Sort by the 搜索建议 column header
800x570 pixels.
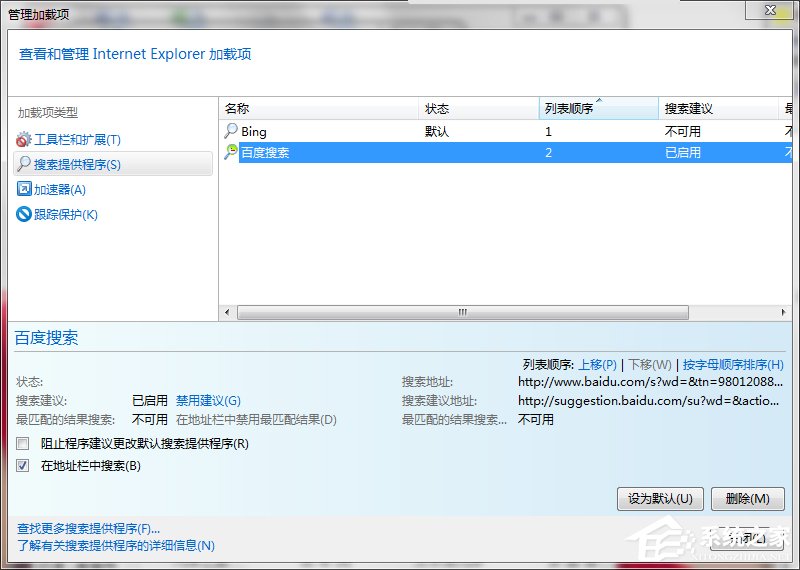coord(718,108)
